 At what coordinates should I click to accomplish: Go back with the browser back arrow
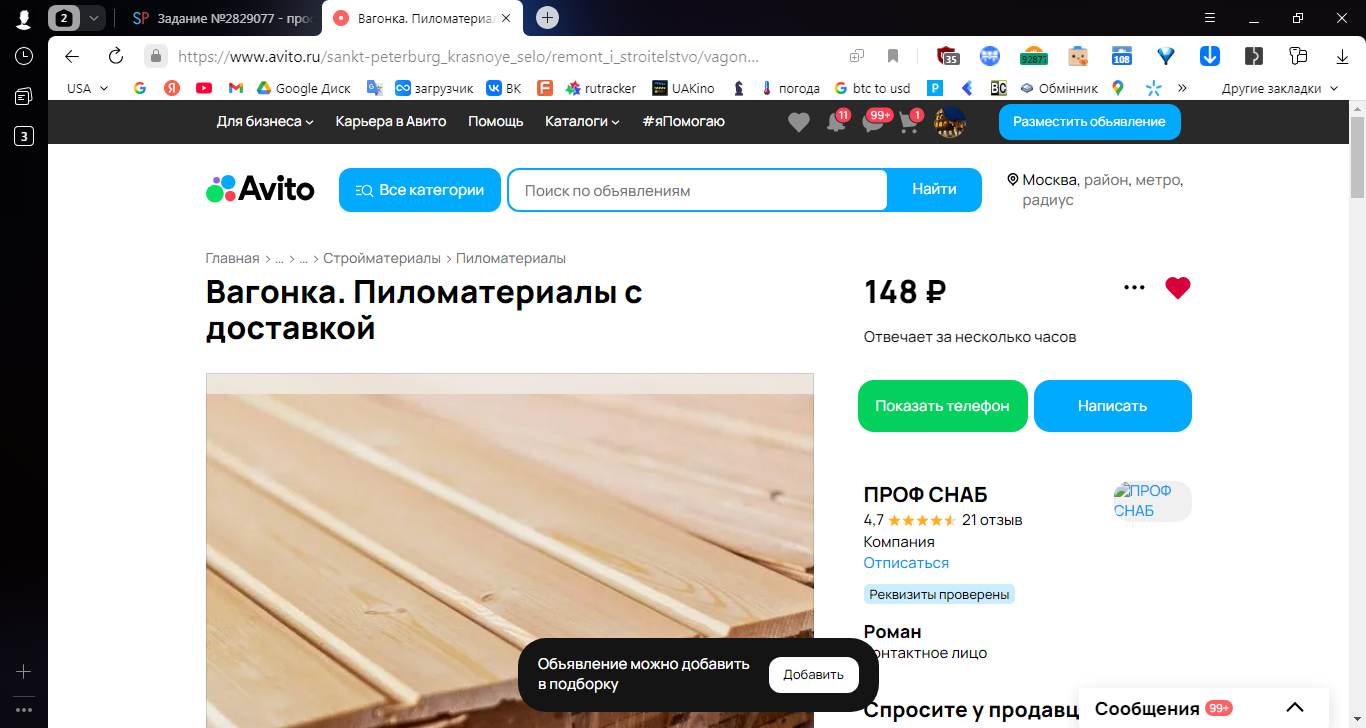point(72,56)
